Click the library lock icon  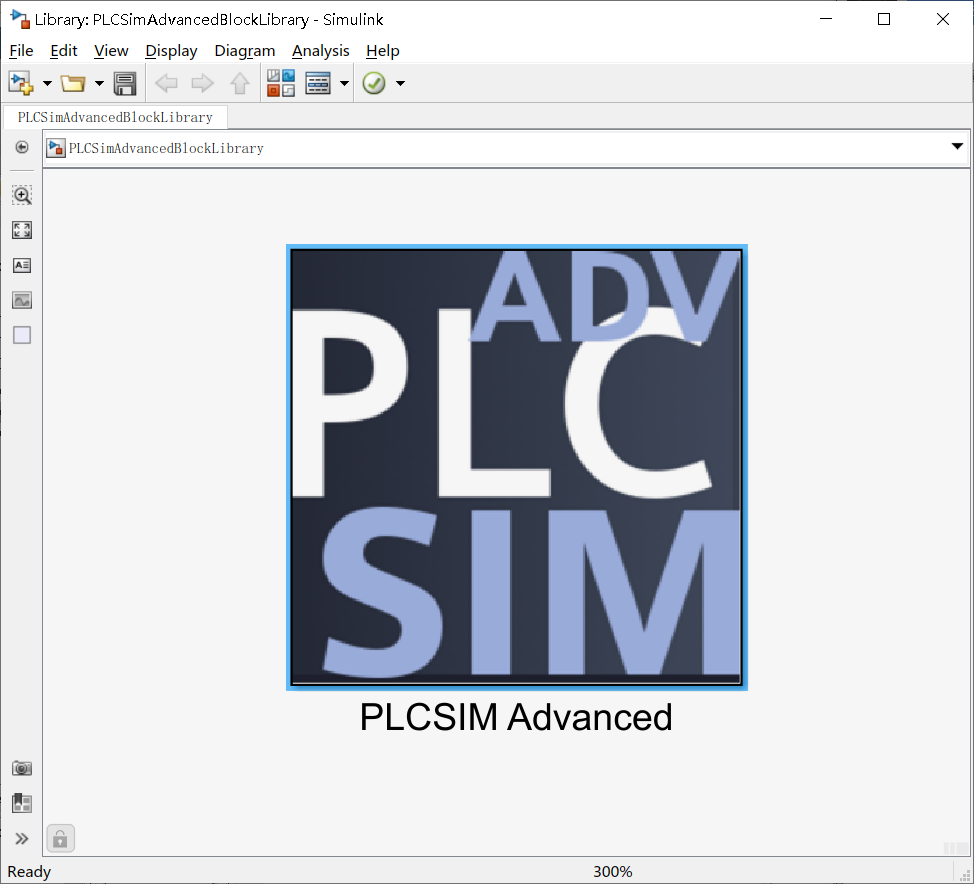pyautogui.click(x=60, y=839)
